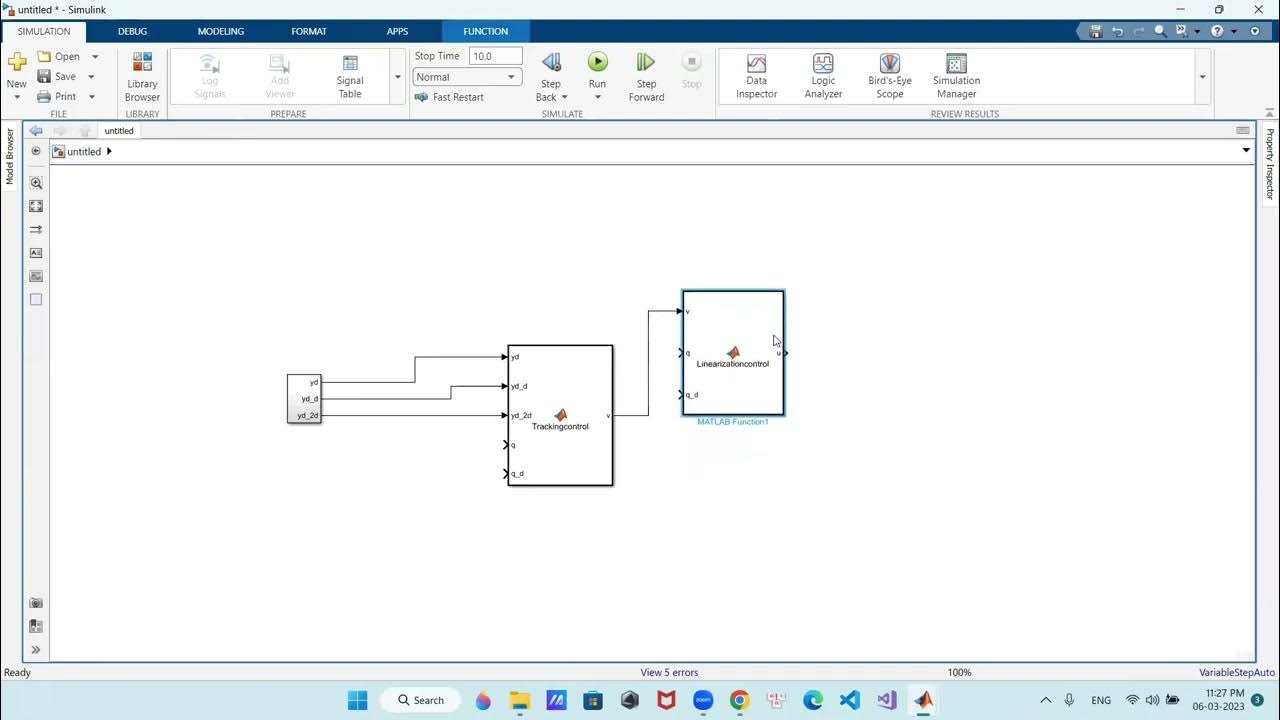
Task: Switch to the SIMULATION tab
Action: 44,31
